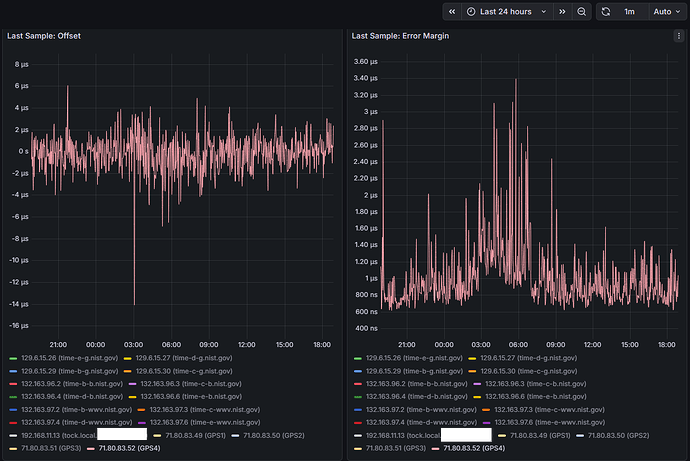
Task: Select 71.80.83.52 (GPS4) in Offset legend
Action: coord(129,448)
